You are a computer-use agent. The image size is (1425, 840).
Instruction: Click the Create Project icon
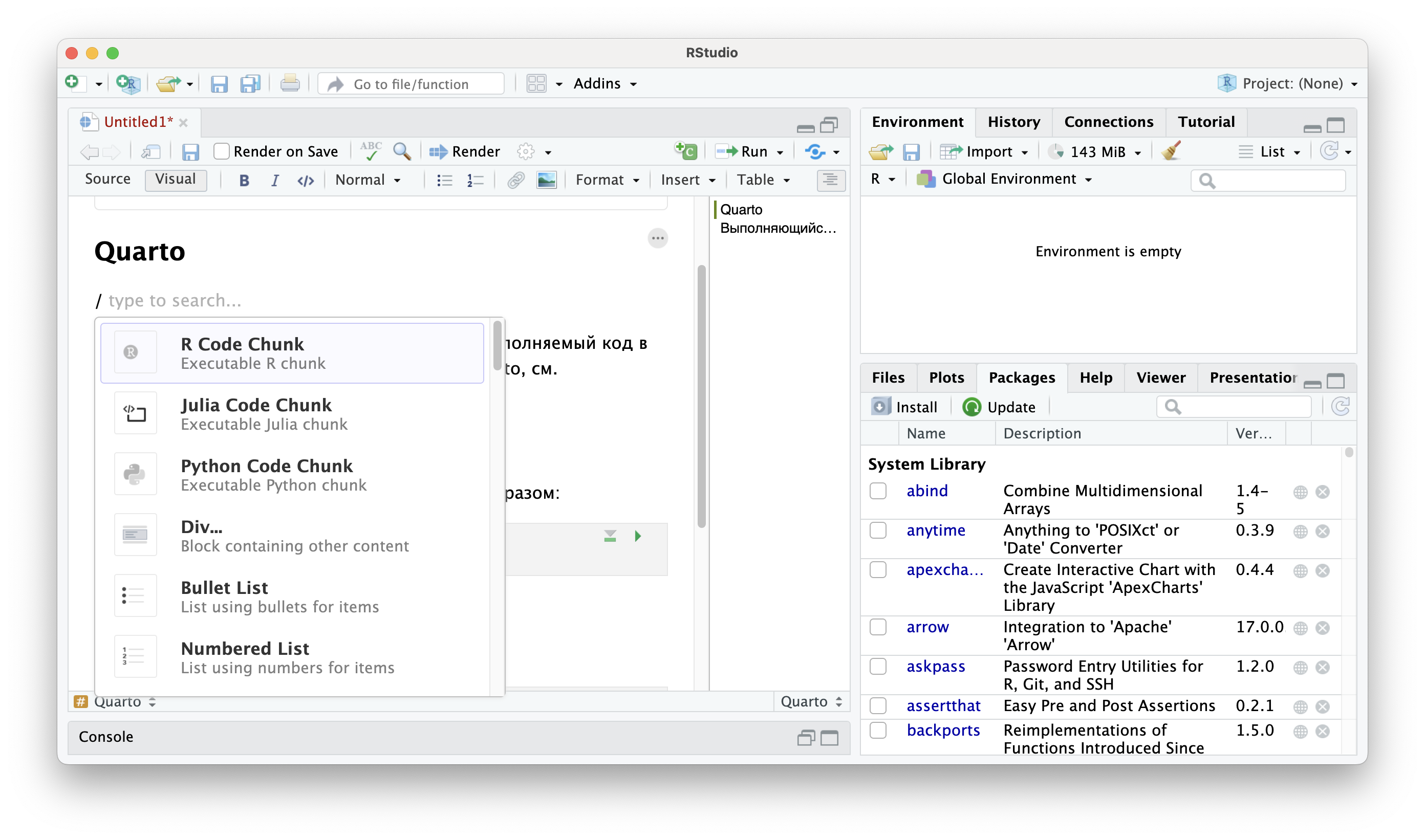pyautogui.click(x=128, y=84)
